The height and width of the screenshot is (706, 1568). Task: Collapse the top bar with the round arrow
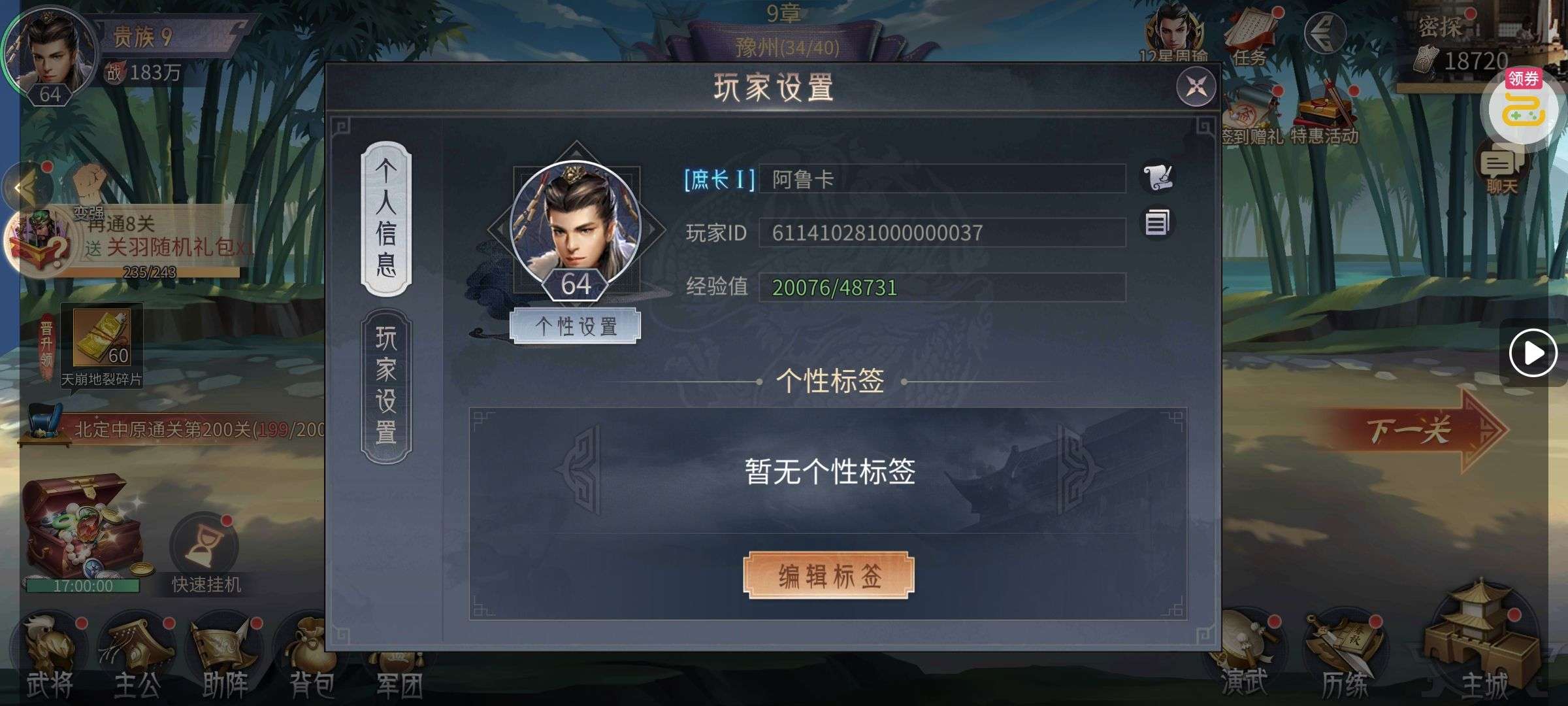tap(1324, 34)
